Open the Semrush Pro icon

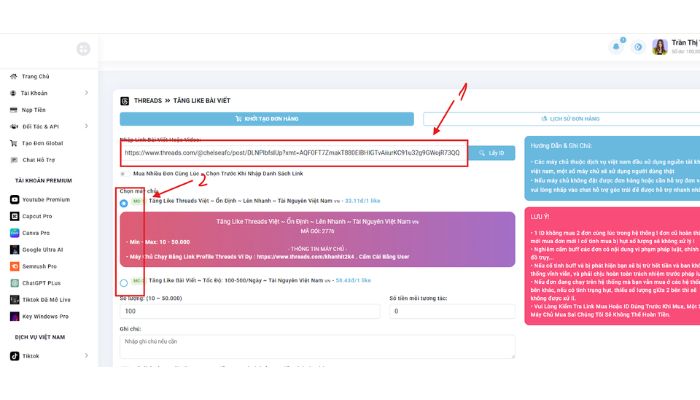tap(15, 267)
